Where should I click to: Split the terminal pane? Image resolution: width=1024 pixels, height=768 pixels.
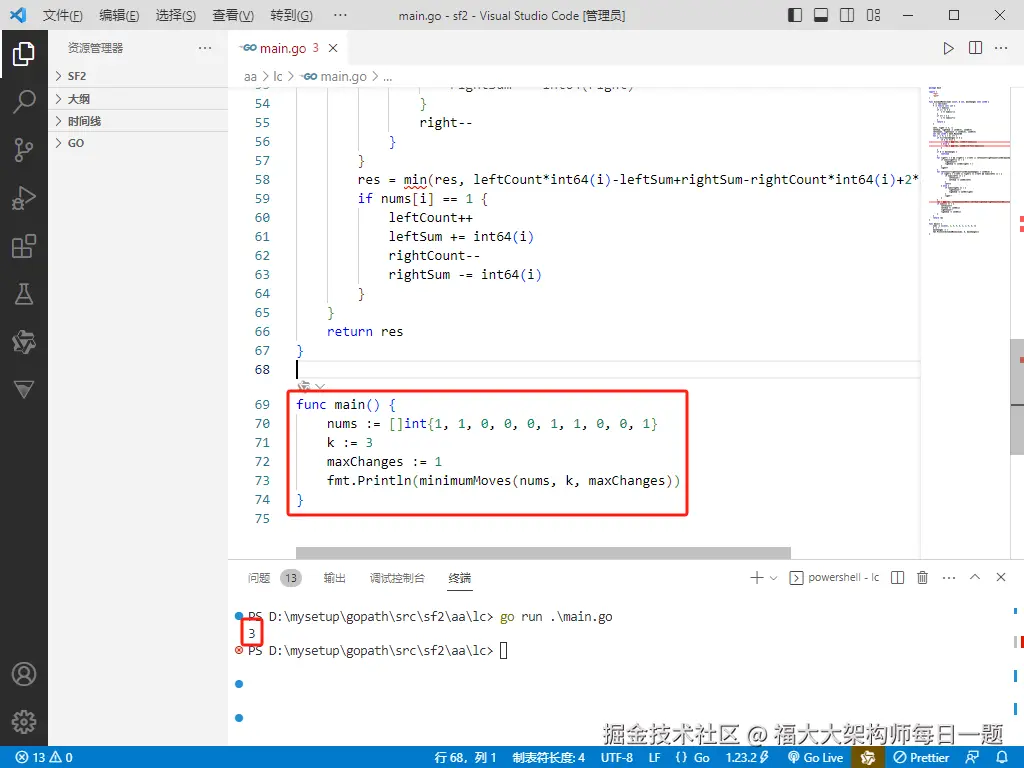[x=897, y=577]
